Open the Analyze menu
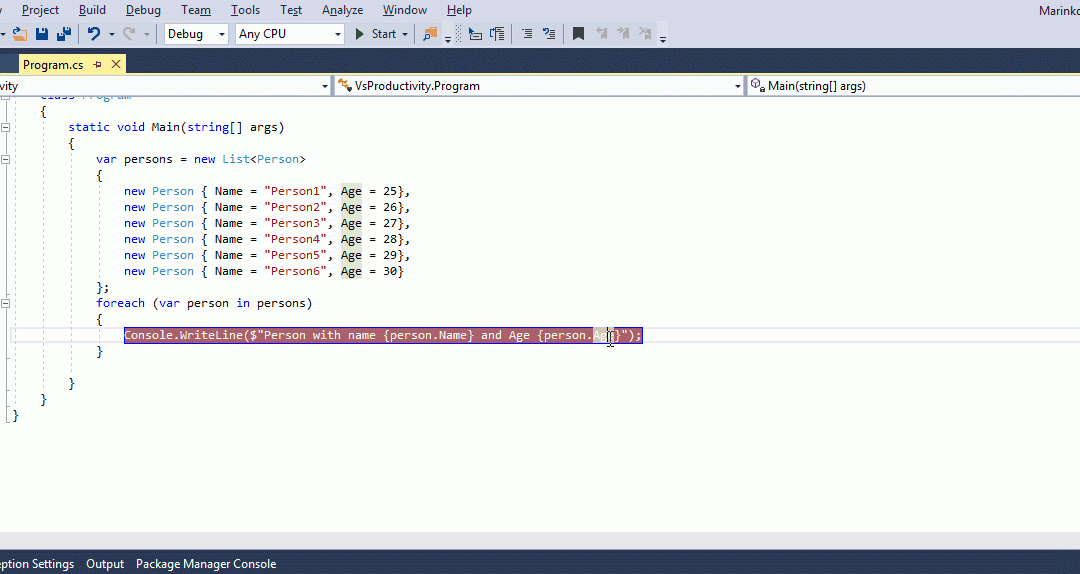 tap(342, 10)
